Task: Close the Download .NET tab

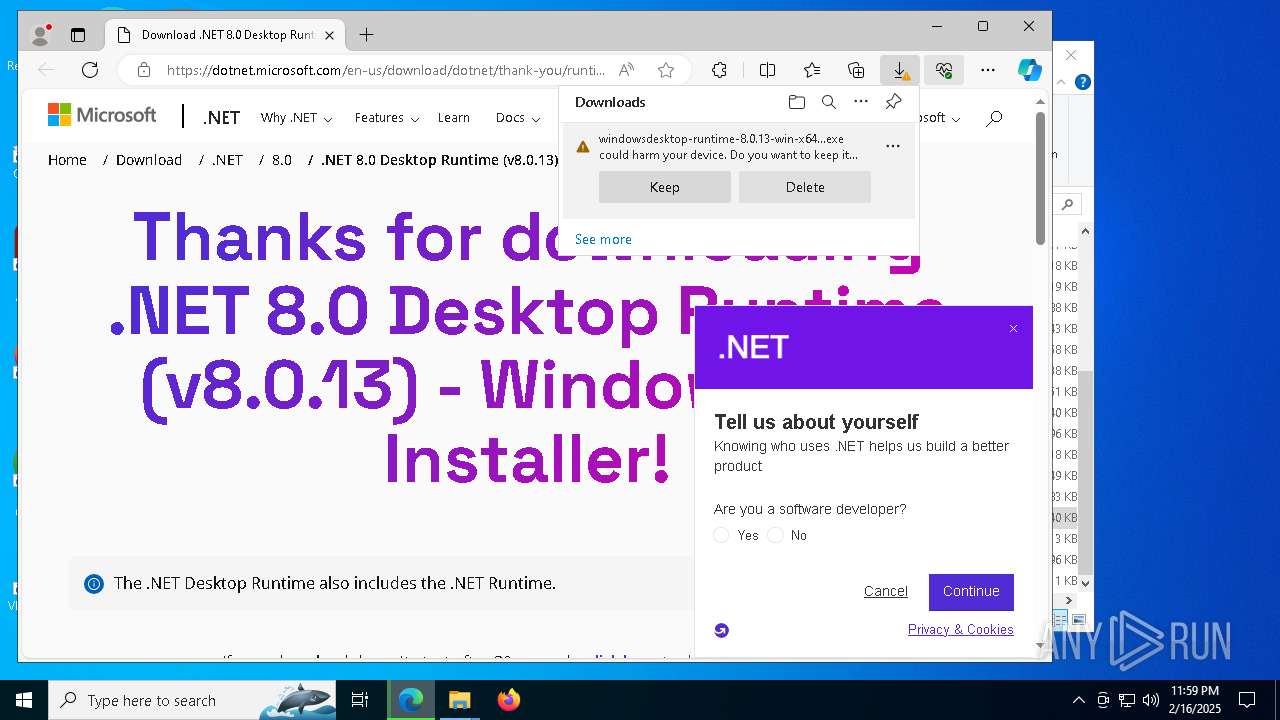Action: point(329,35)
